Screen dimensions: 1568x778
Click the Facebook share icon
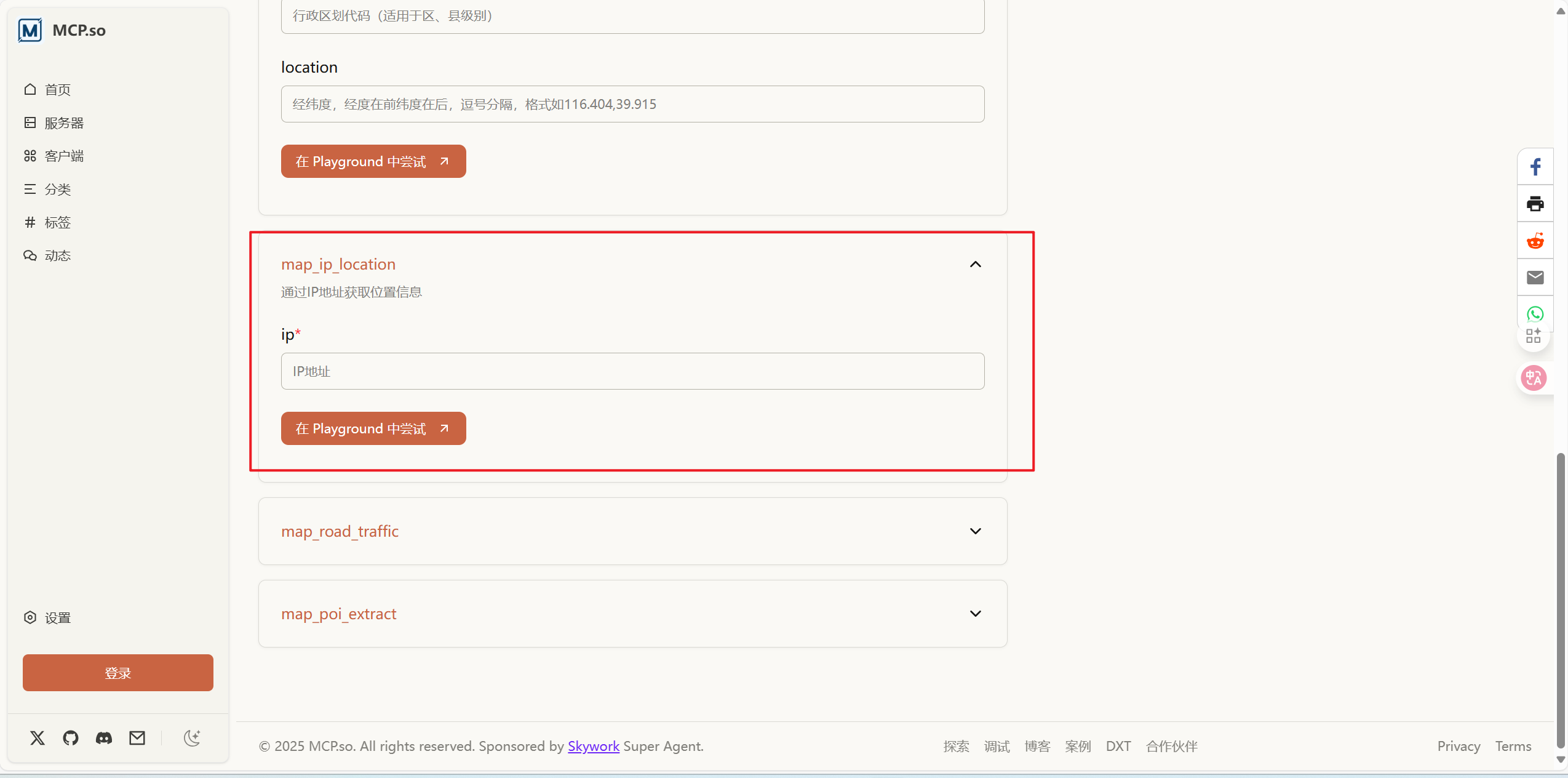pyautogui.click(x=1535, y=167)
